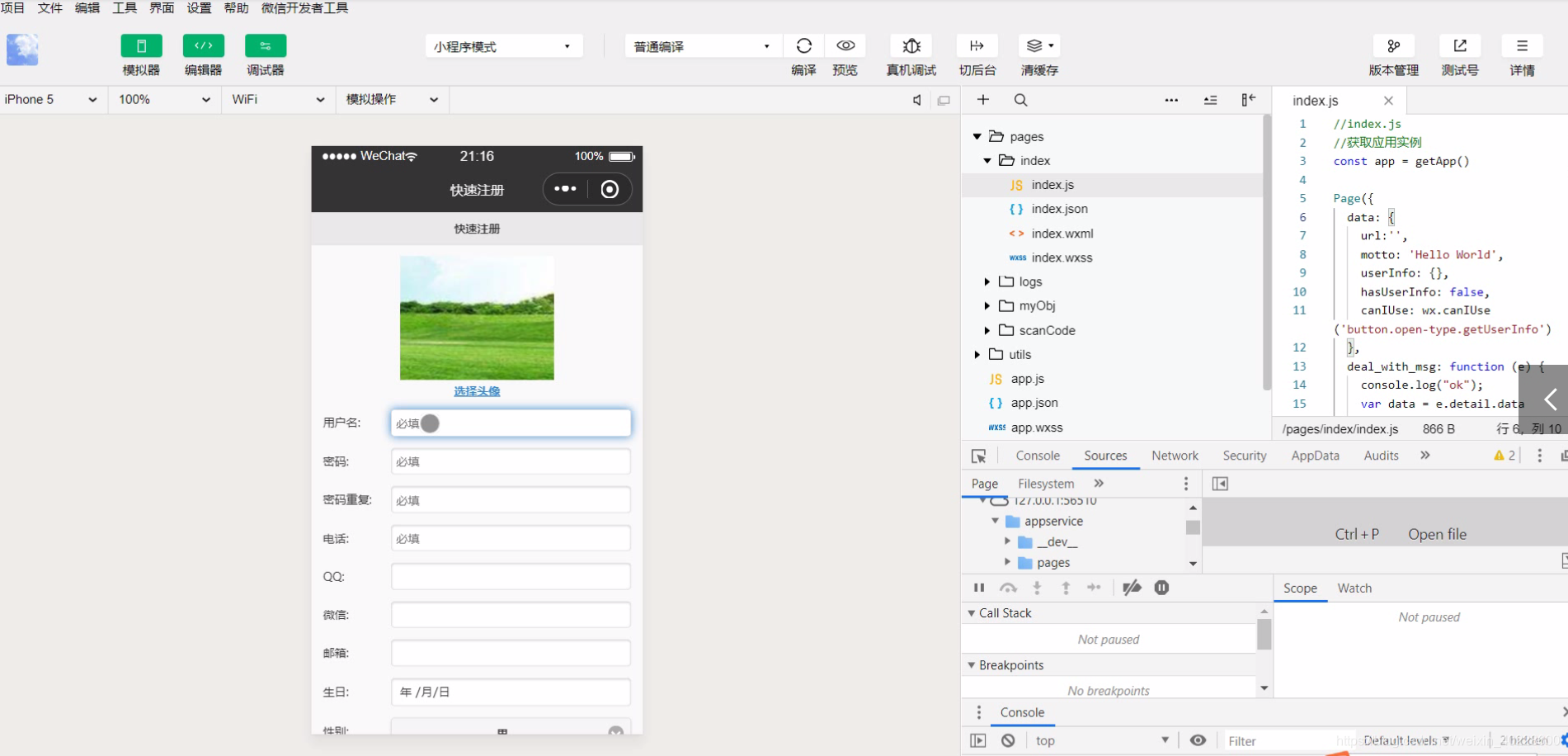Switch to the Filesystem tab in Sources
This screenshot has height=756, width=1568.
coord(1046,484)
